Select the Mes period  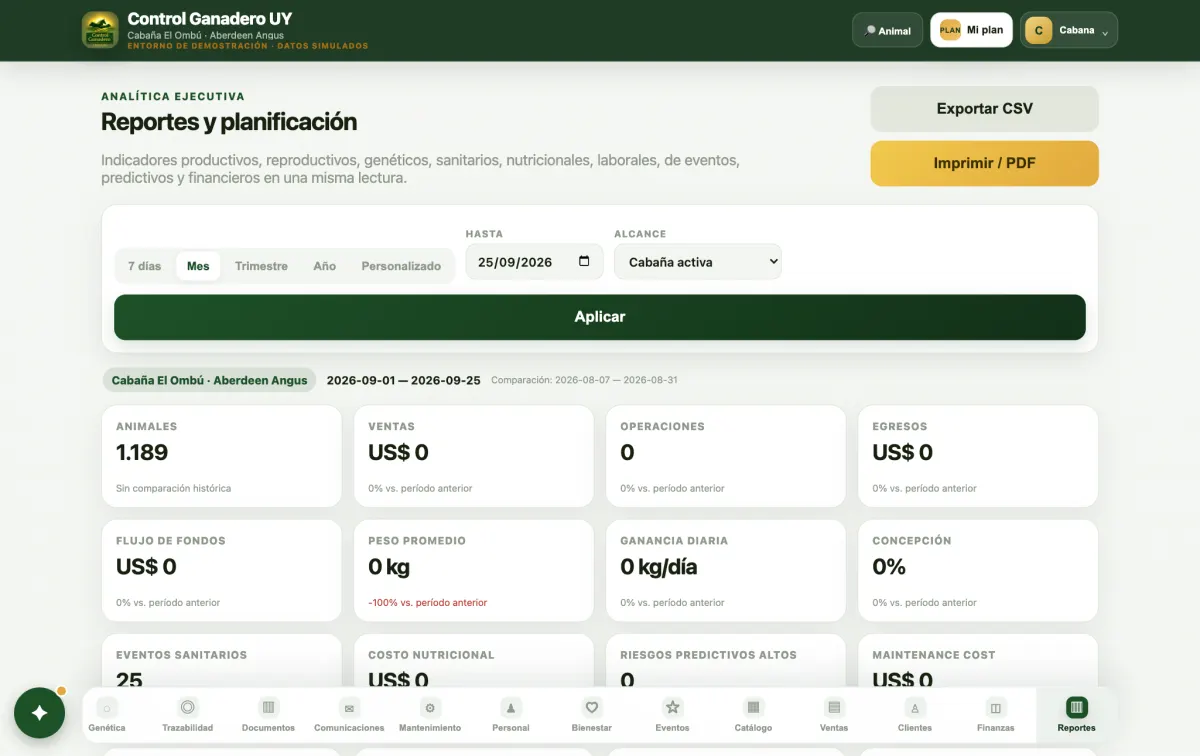click(198, 266)
